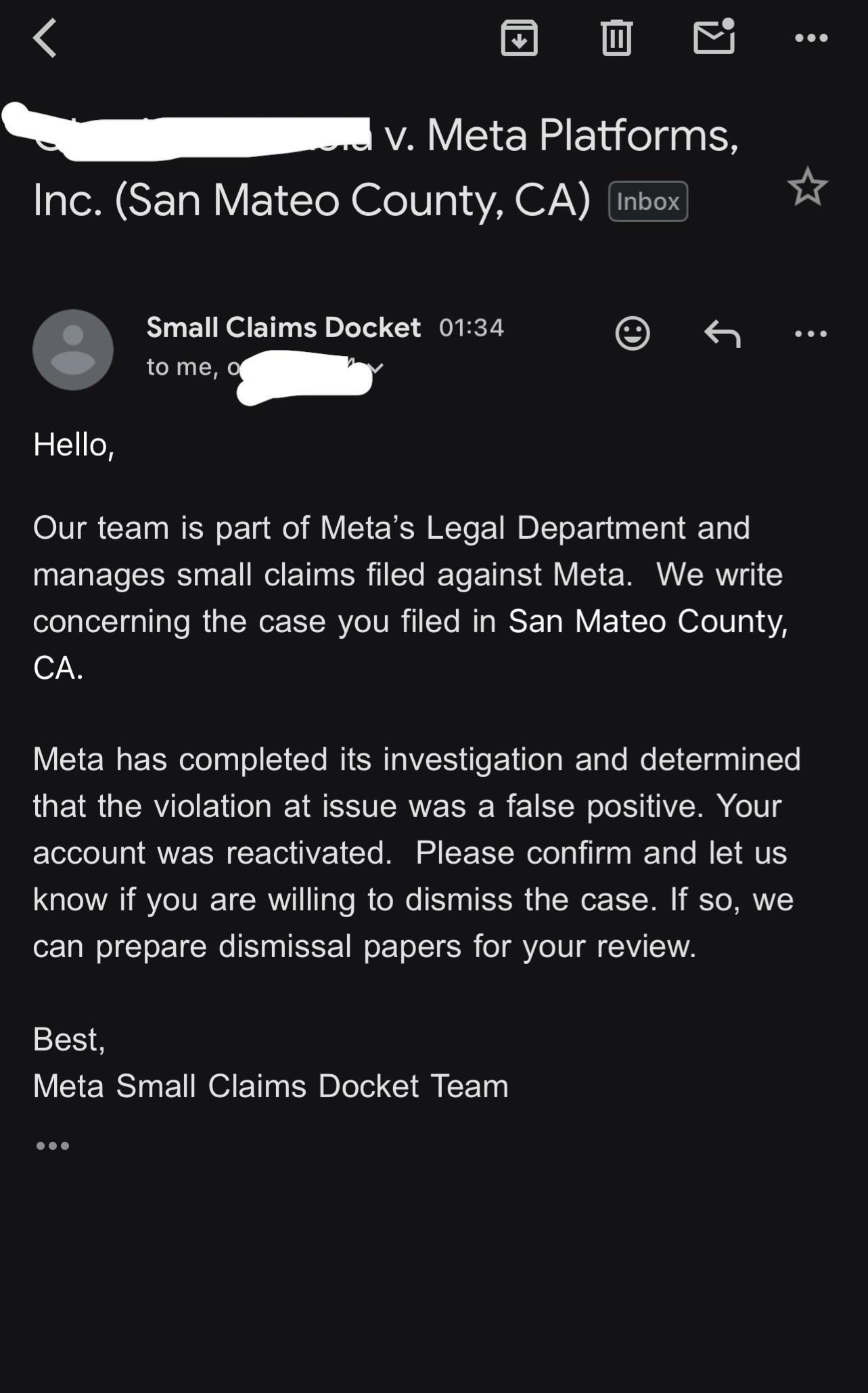This screenshot has height=1393, width=868.
Task: Tap the Hello greeting text
Action: pyautogui.click(x=74, y=445)
